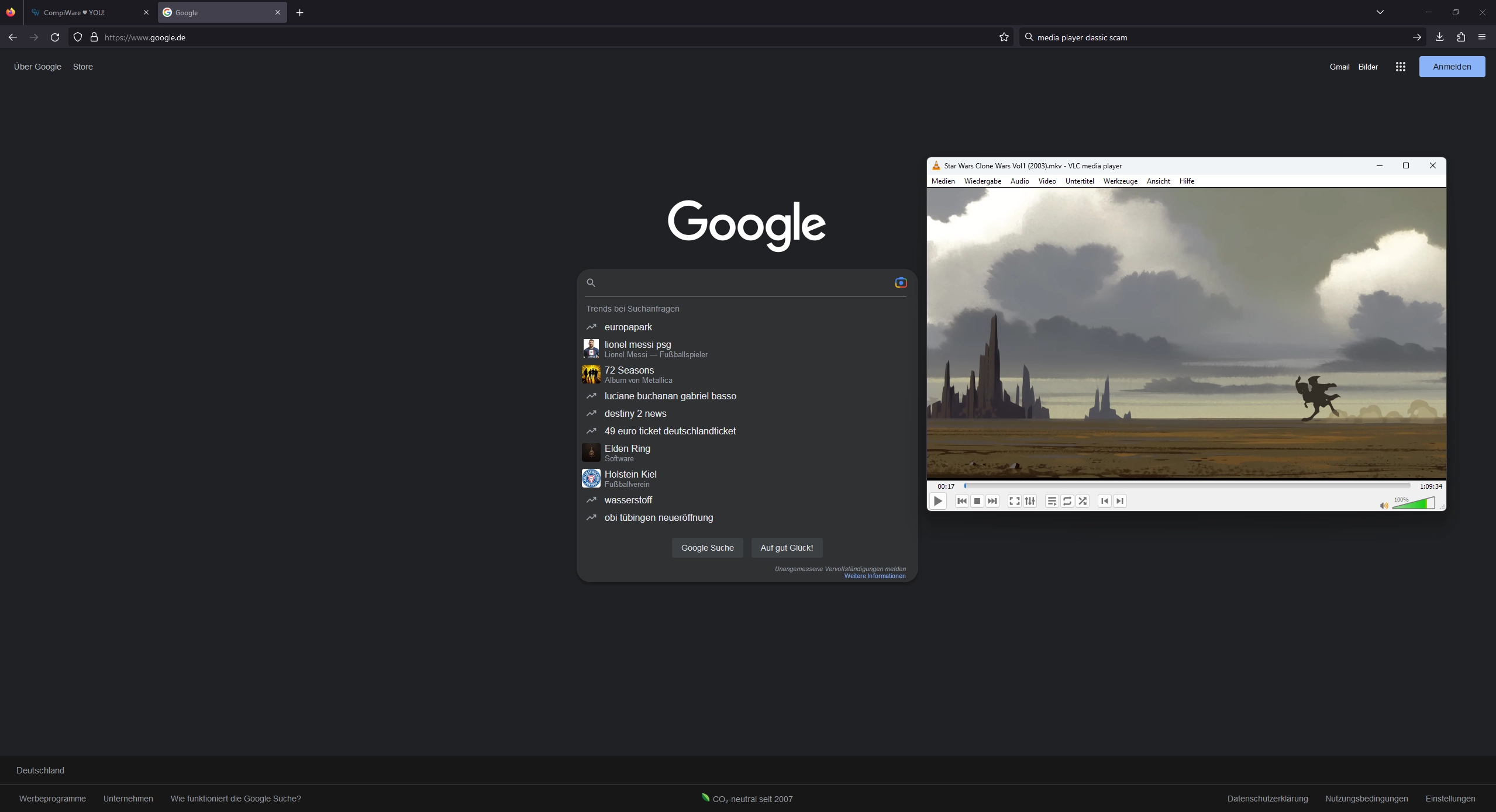Select Holstein Kiel suggestion
Viewport: 1496px width, 812px height.
[746, 479]
